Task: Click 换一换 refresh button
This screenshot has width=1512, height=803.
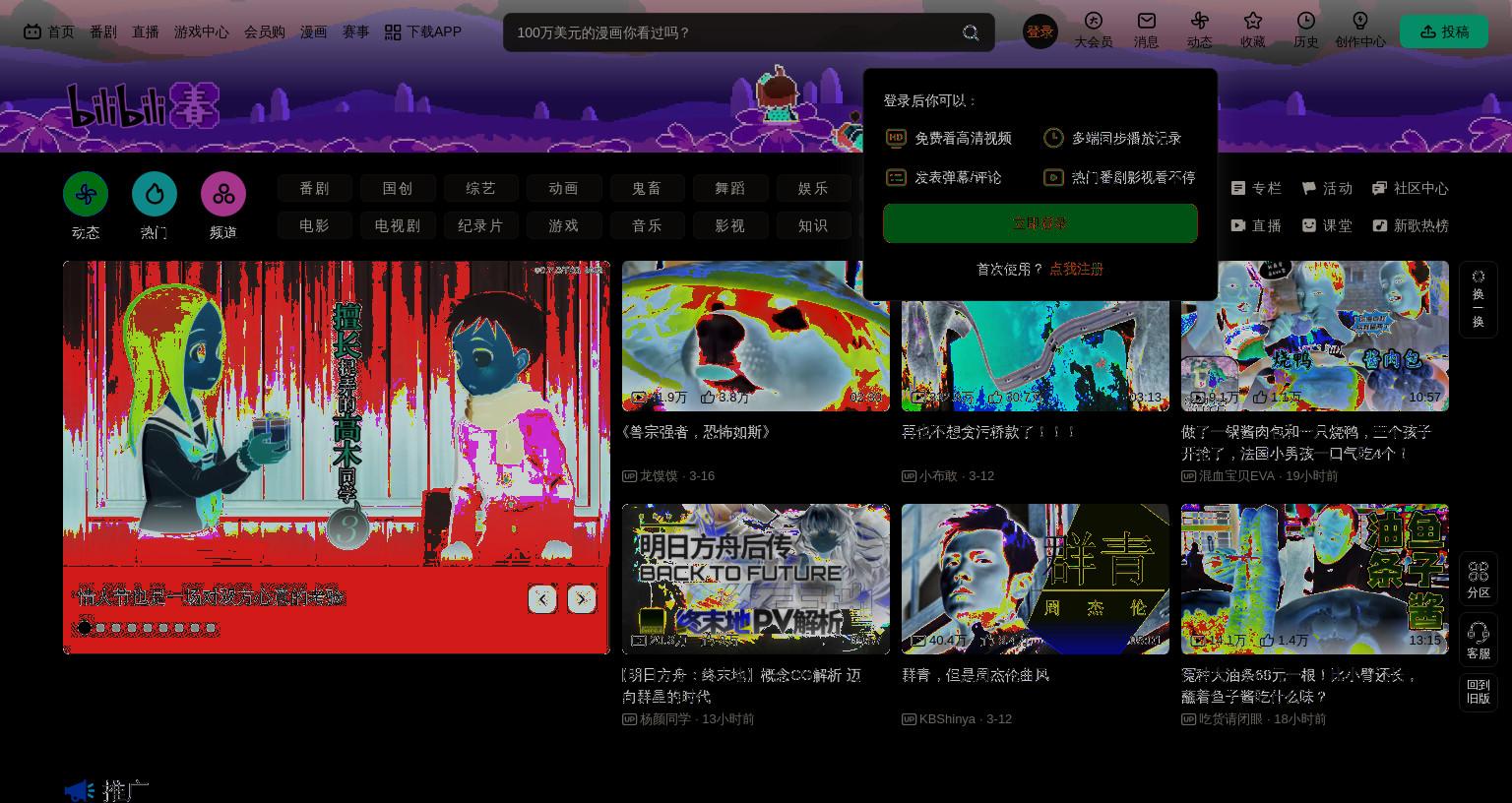Action: click(x=1479, y=299)
